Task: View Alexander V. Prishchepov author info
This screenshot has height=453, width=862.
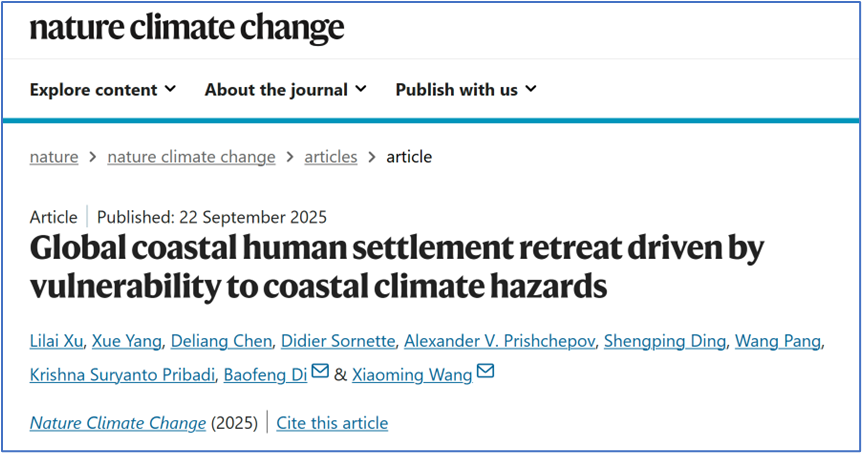Action: pyautogui.click(x=500, y=342)
